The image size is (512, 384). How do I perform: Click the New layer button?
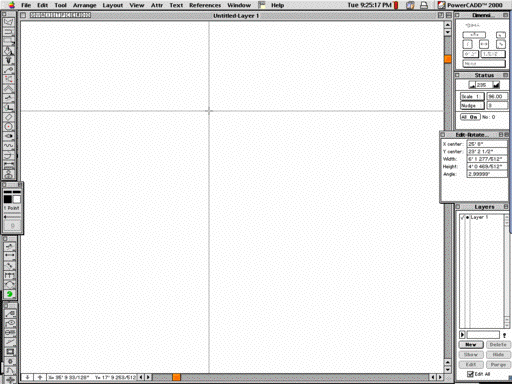pos(471,344)
